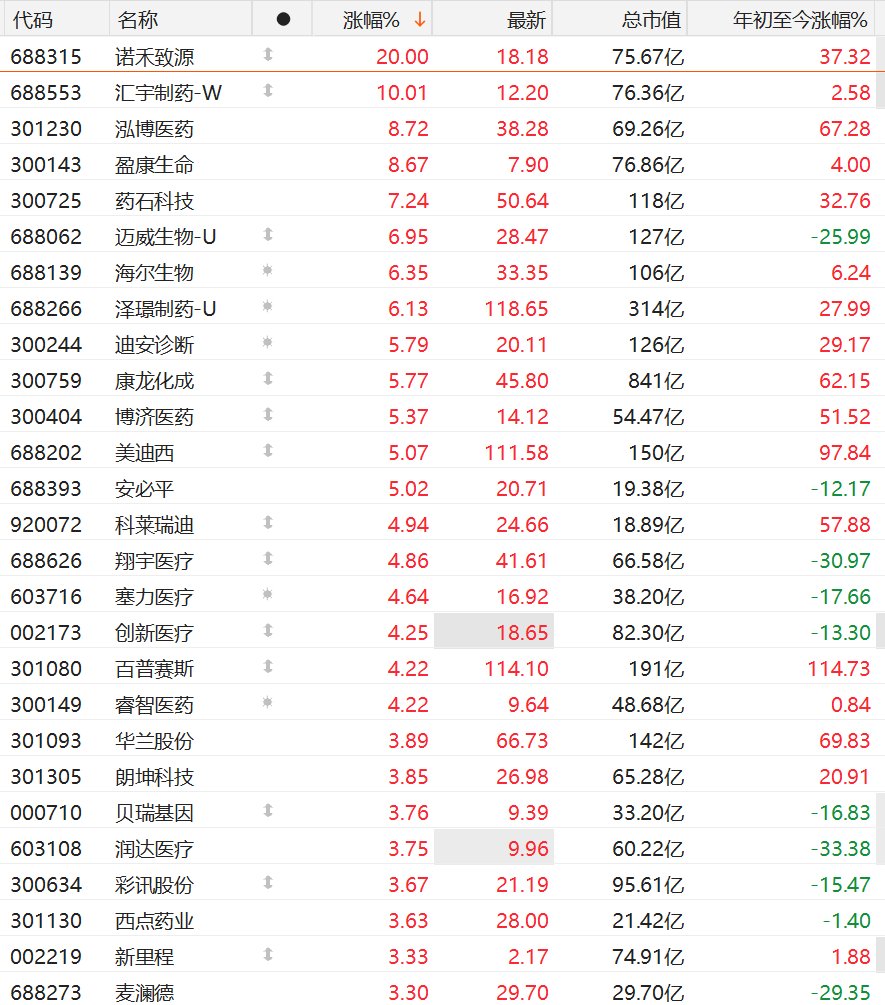
Task: Open stock code 300759 康龙化成
Action: click(x=46, y=381)
